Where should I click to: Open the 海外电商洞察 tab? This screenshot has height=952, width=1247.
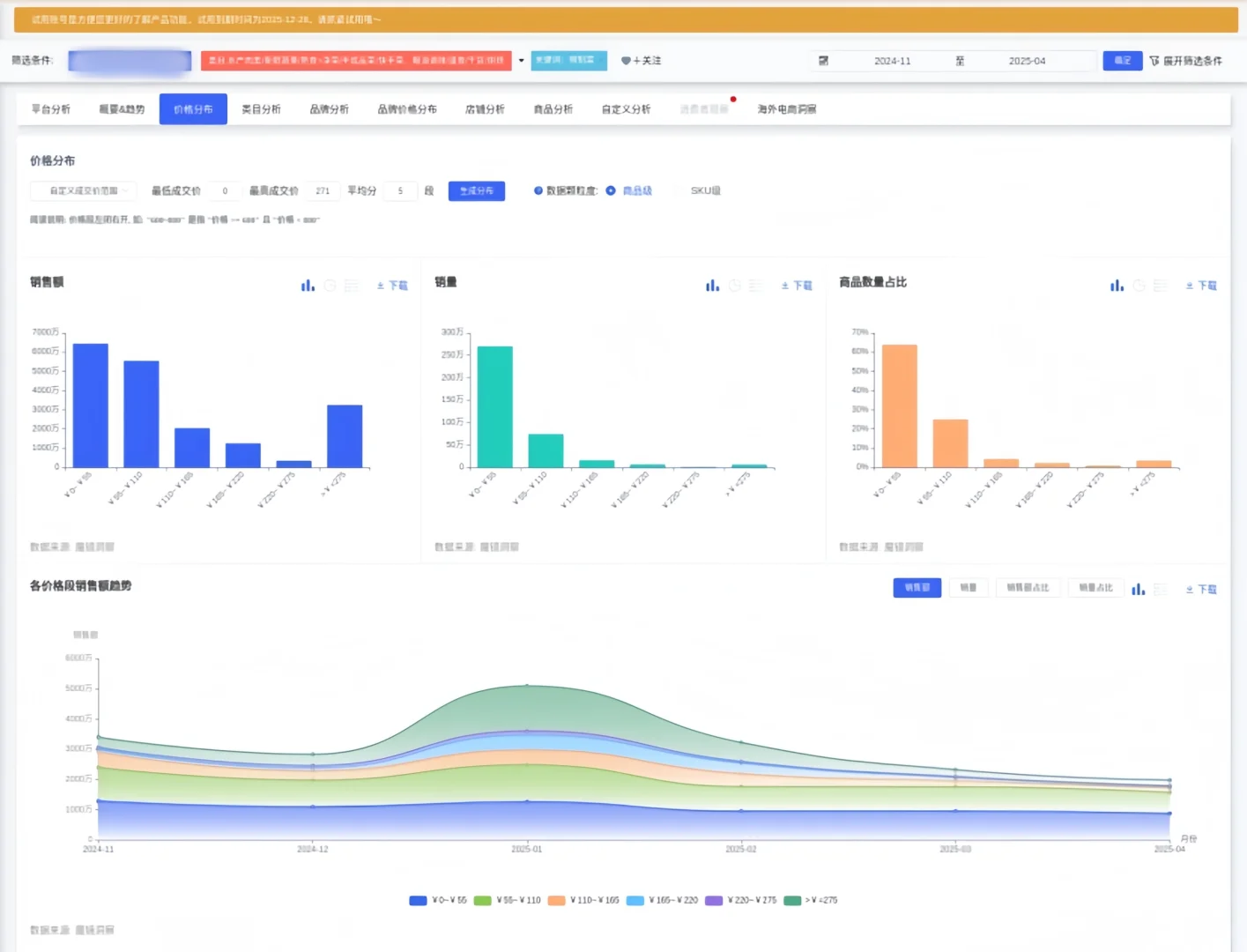(x=787, y=109)
